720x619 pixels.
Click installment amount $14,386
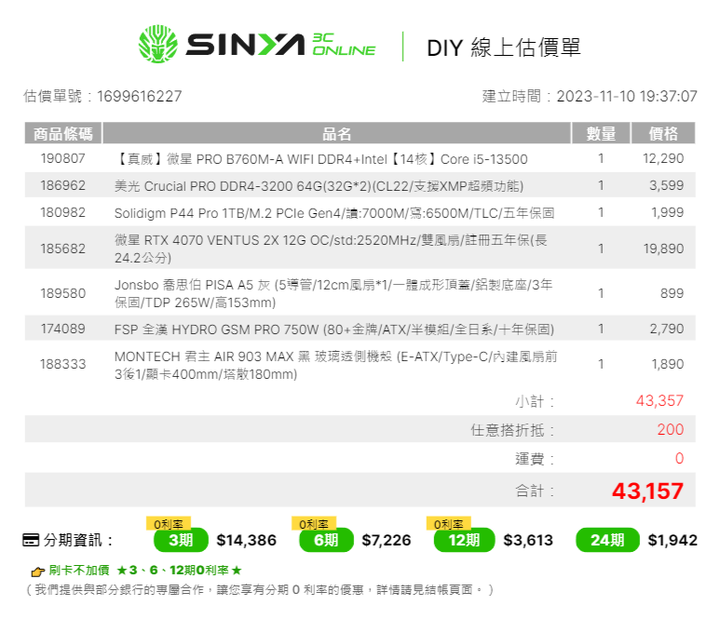click(x=247, y=540)
